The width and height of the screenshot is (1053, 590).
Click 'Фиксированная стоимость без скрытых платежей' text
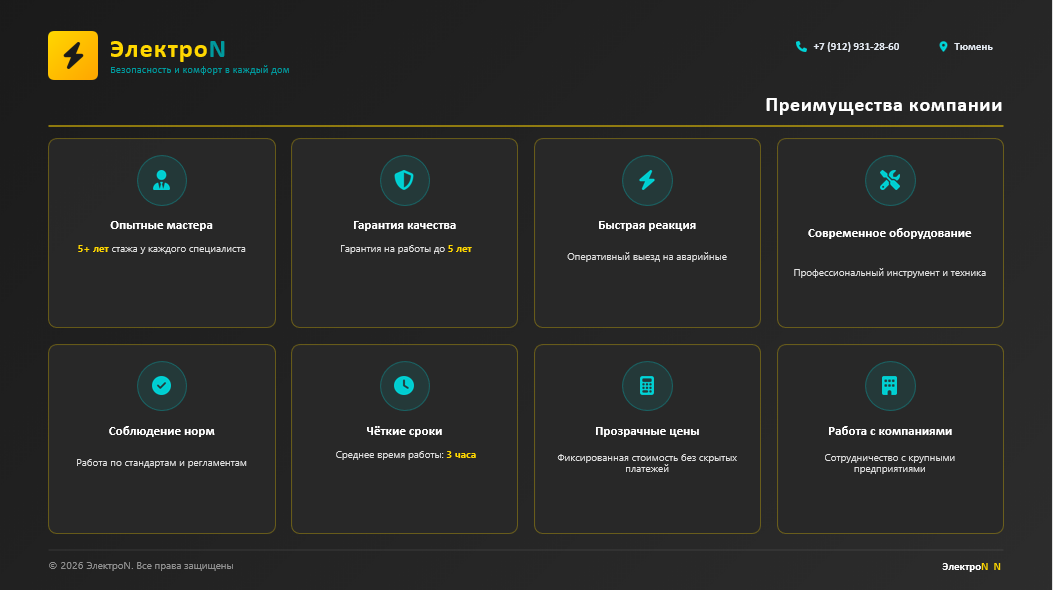point(647,463)
